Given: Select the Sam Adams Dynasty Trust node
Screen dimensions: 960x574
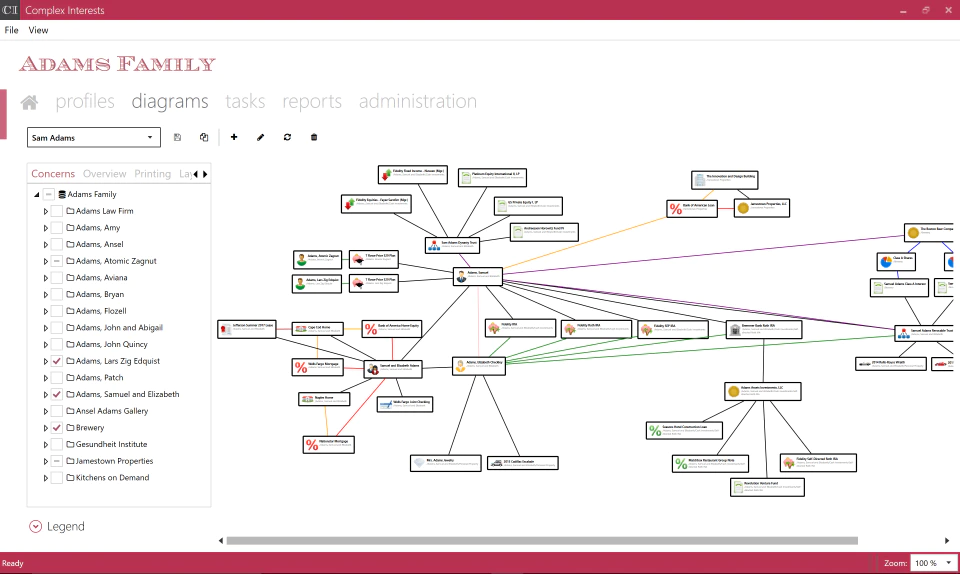Looking at the screenshot, I should pyautogui.click(x=452, y=245).
